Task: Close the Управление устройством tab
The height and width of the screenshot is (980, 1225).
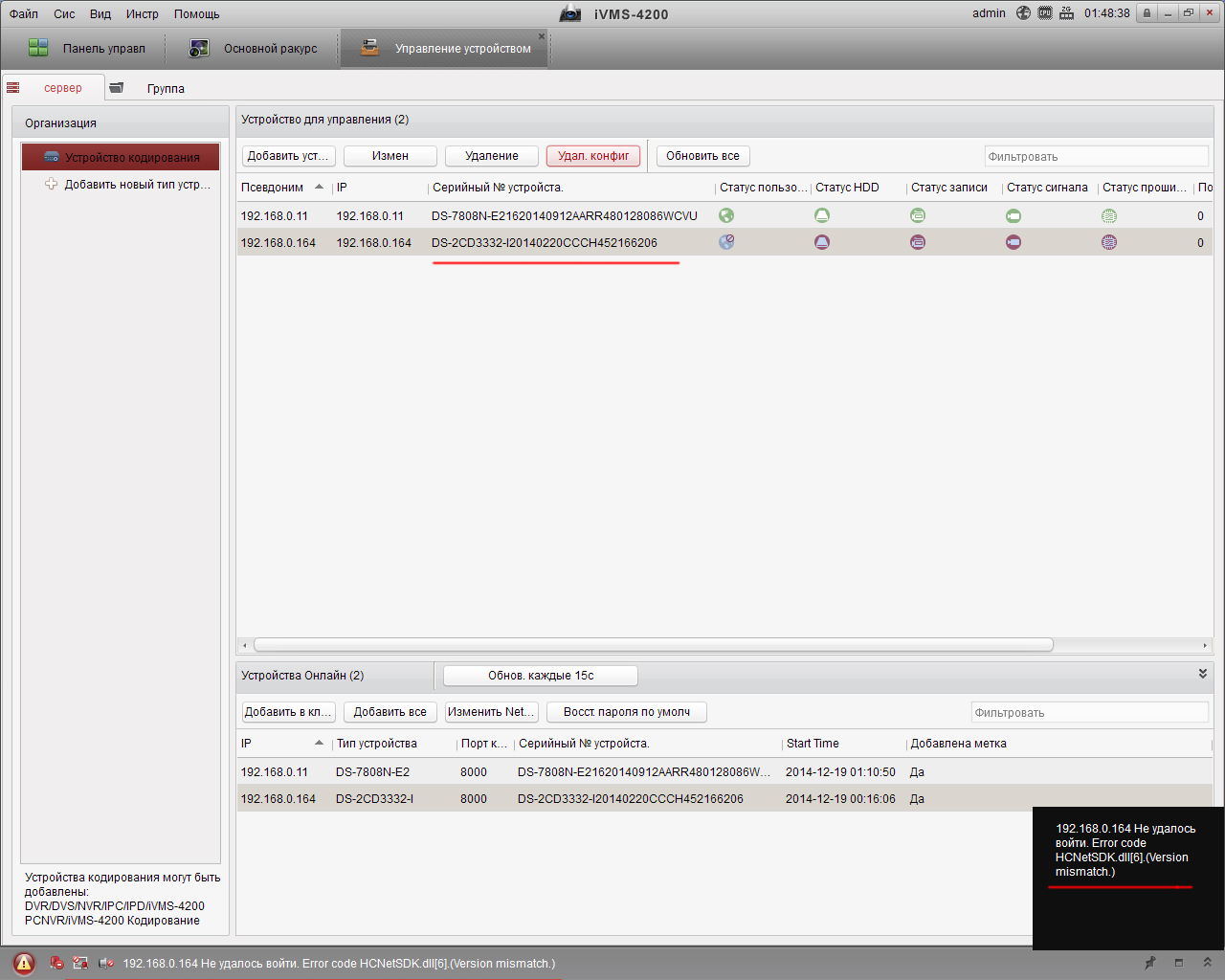Action: click(x=542, y=36)
